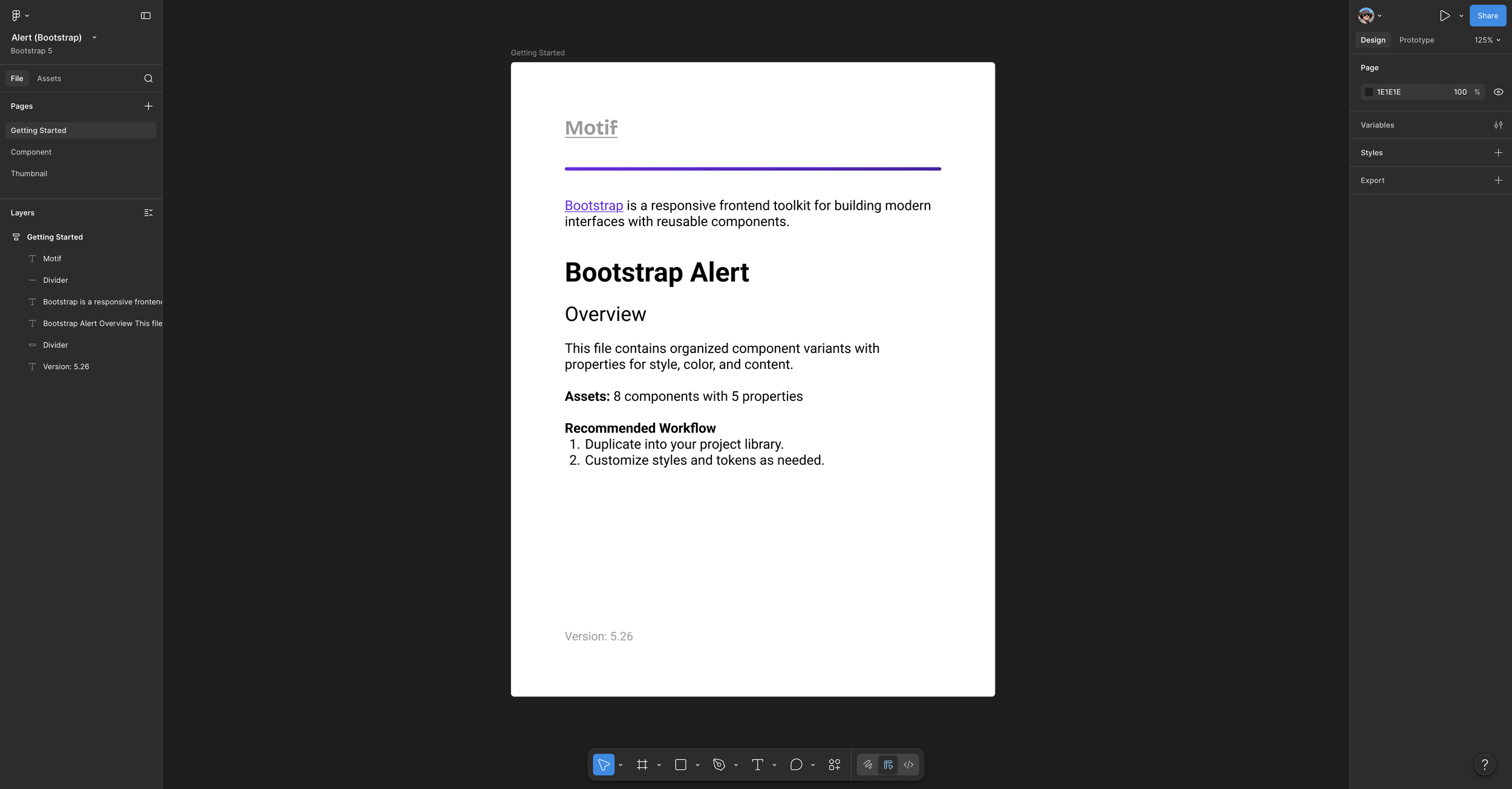Present prototype with play icon
This screenshot has width=1512, height=789.
click(x=1445, y=16)
